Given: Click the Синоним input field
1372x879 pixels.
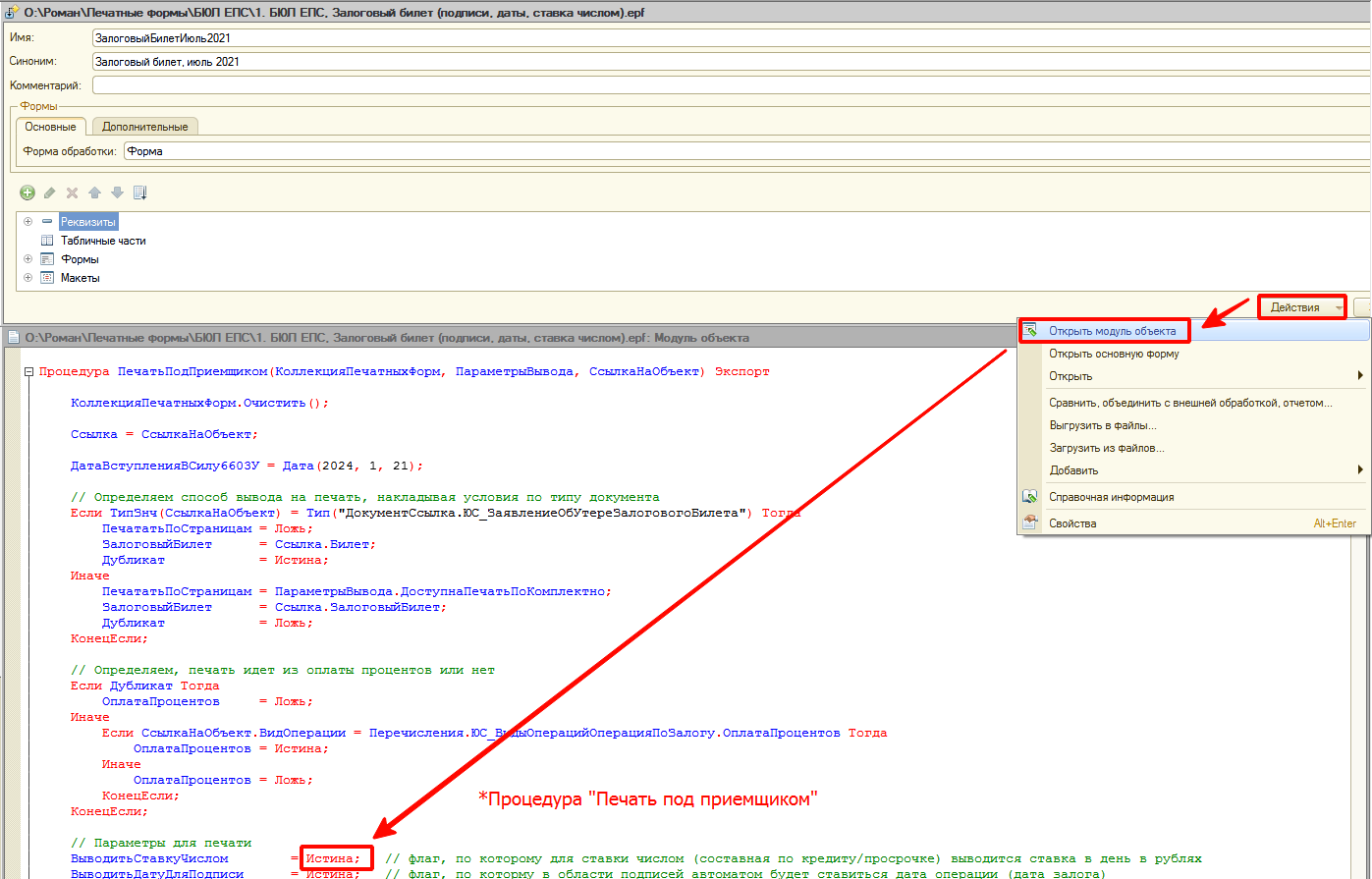Looking at the screenshot, I should pyautogui.click(x=731, y=61).
